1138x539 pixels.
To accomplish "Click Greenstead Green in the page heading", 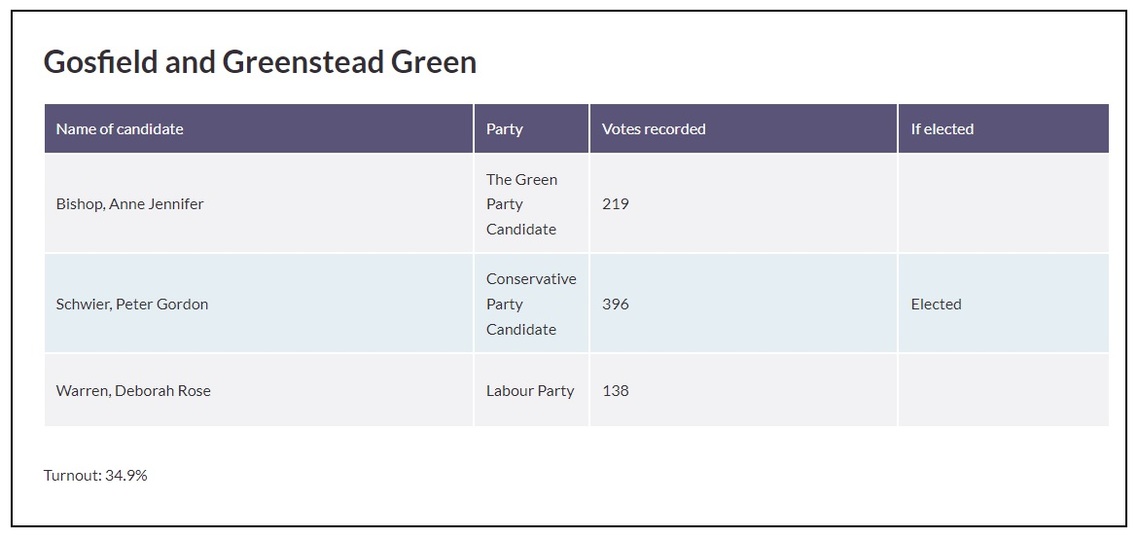I will (x=349, y=62).
